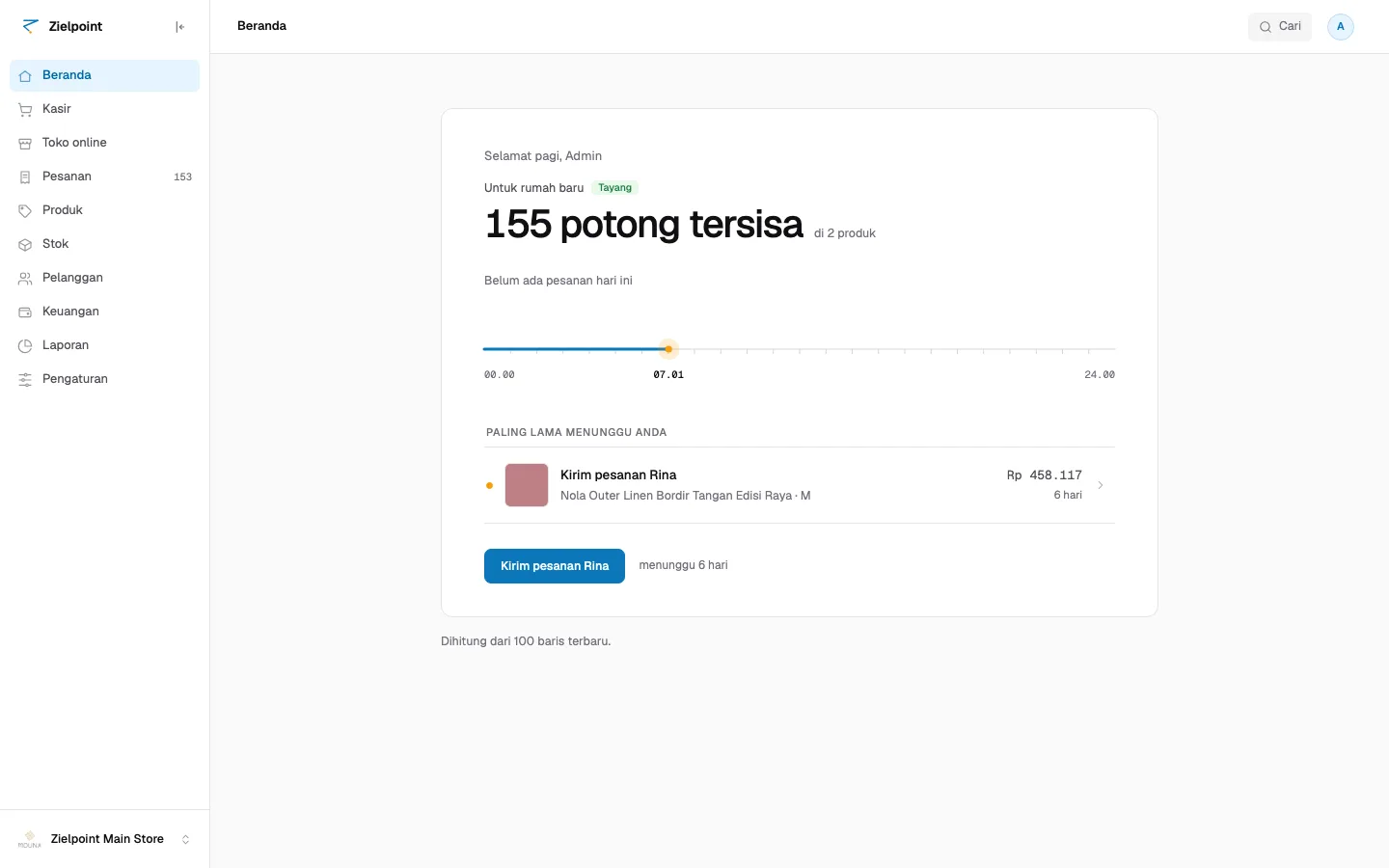Click the daily timeline progress bar

pyautogui.click(x=799, y=349)
